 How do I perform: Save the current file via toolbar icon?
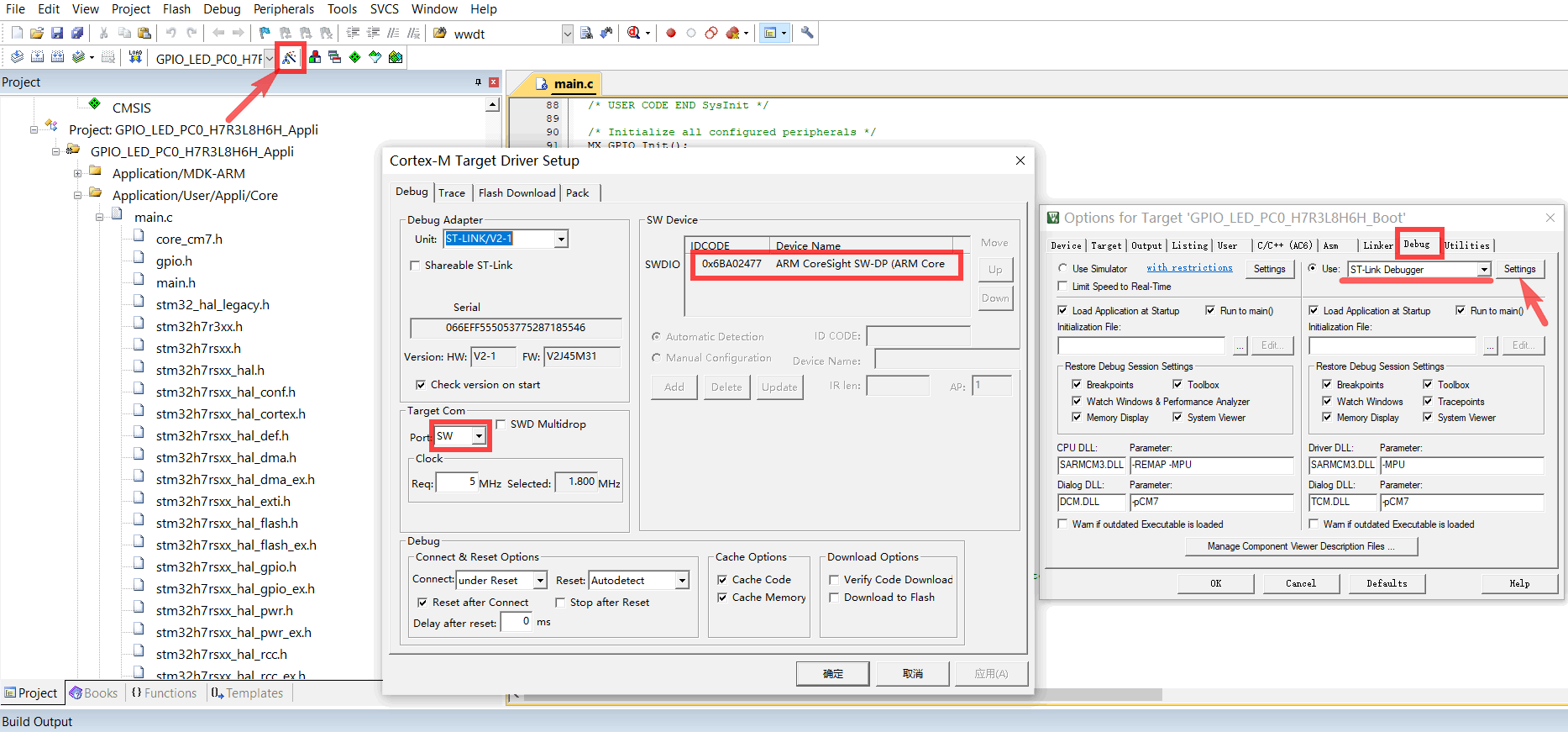pyautogui.click(x=57, y=33)
